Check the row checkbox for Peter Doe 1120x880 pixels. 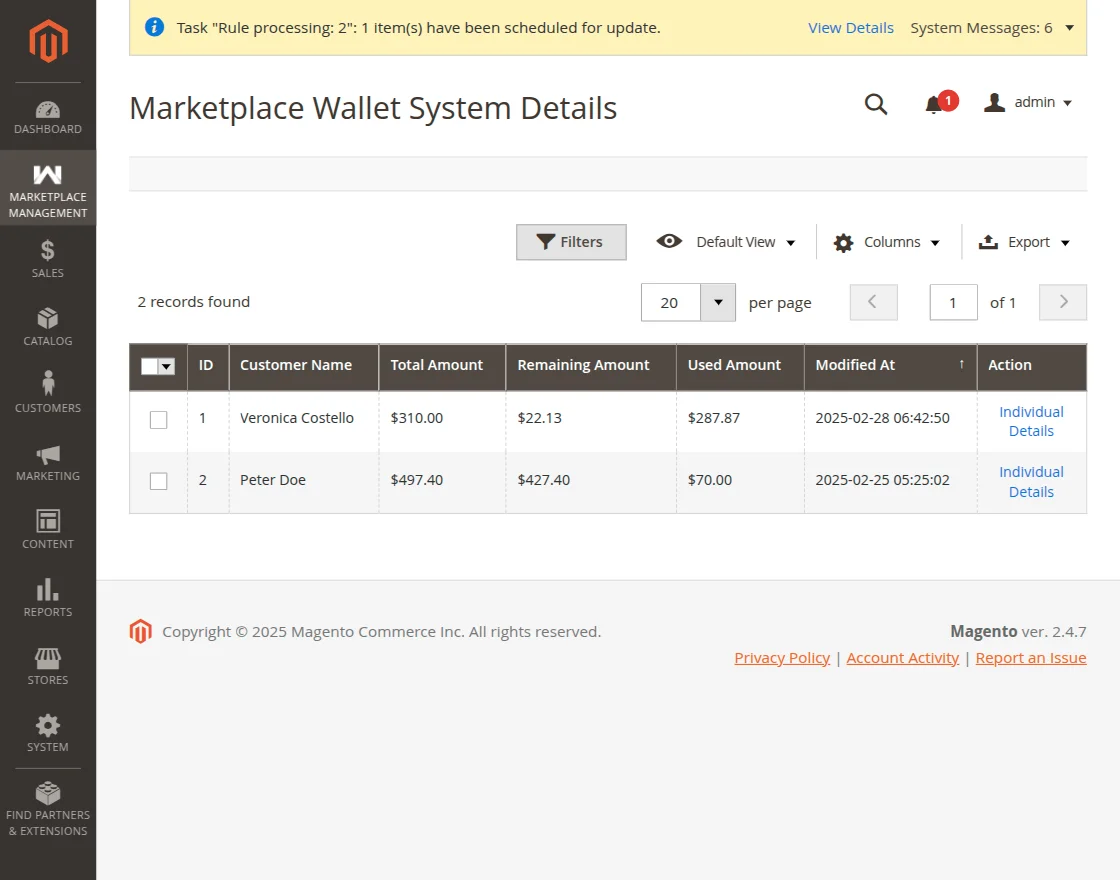click(x=158, y=481)
